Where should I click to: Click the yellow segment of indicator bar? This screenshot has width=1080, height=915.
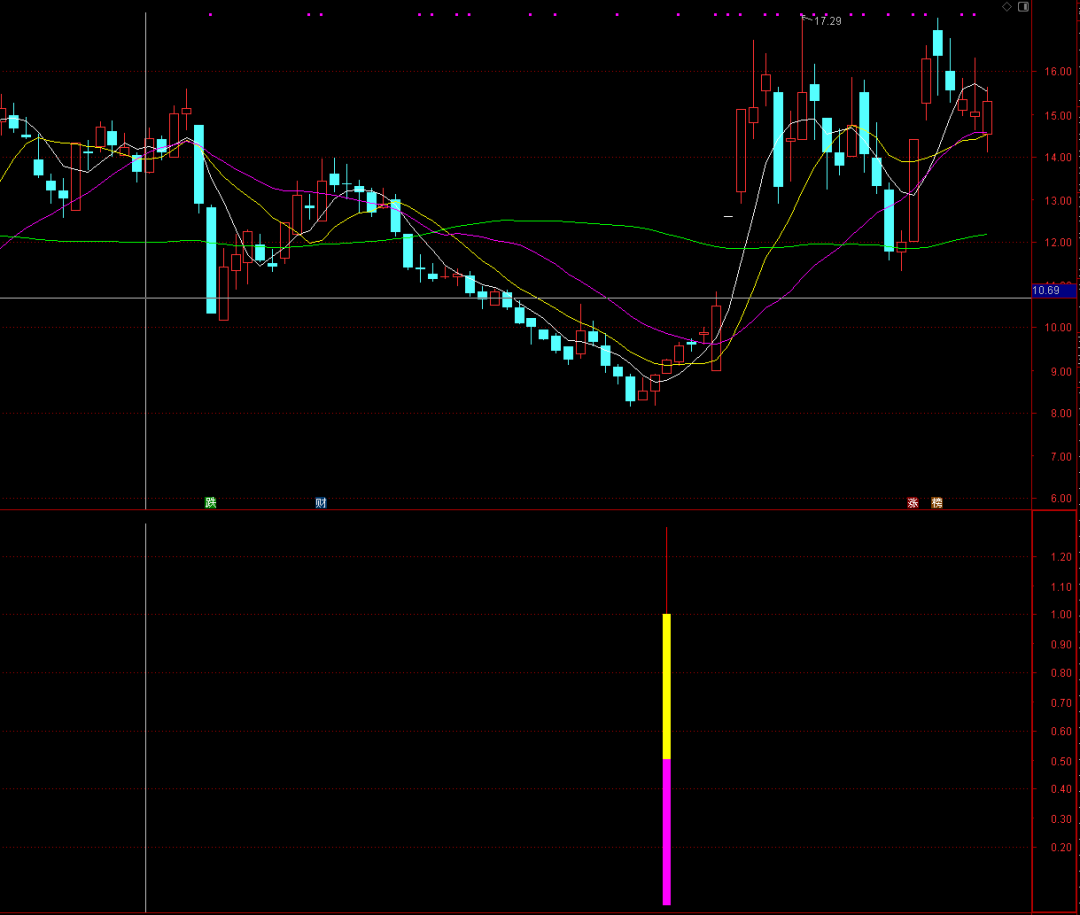click(667, 686)
